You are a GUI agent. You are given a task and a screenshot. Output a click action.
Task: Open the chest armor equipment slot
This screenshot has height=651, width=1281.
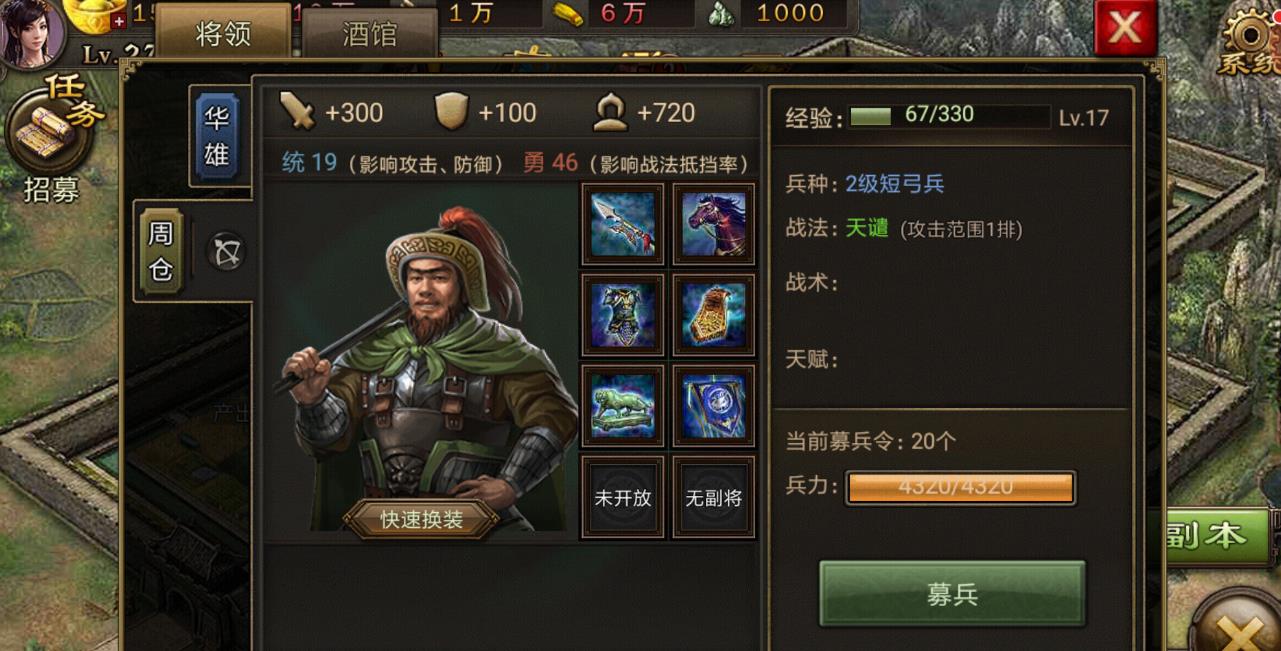pyautogui.click(x=622, y=315)
